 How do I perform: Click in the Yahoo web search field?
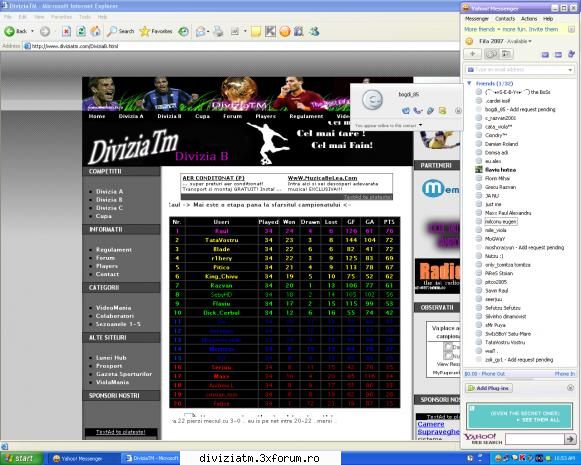pos(534,439)
